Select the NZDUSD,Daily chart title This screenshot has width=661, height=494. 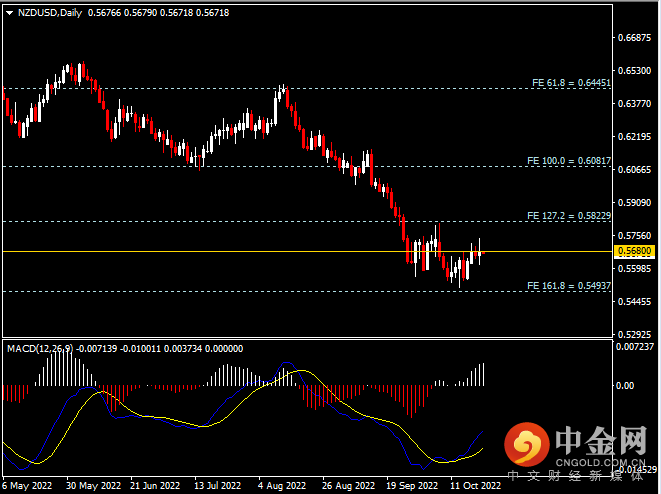[x=50, y=13]
